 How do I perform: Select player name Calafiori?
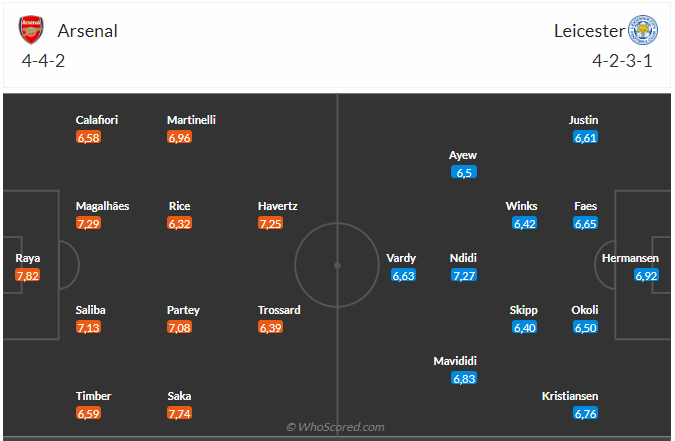click(x=97, y=120)
